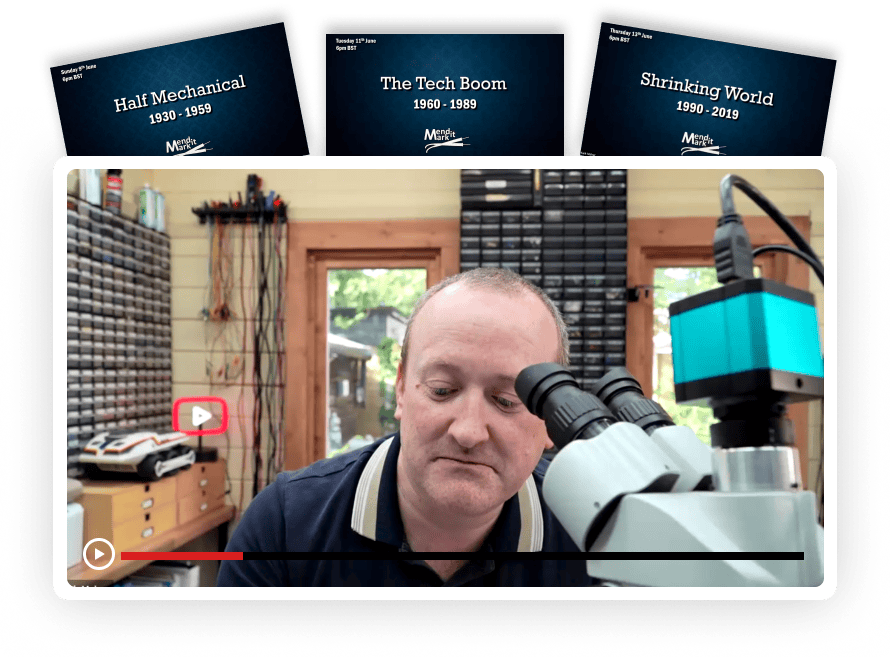Click the red played portion of progress bar
The image size is (890, 657).
pos(181,555)
